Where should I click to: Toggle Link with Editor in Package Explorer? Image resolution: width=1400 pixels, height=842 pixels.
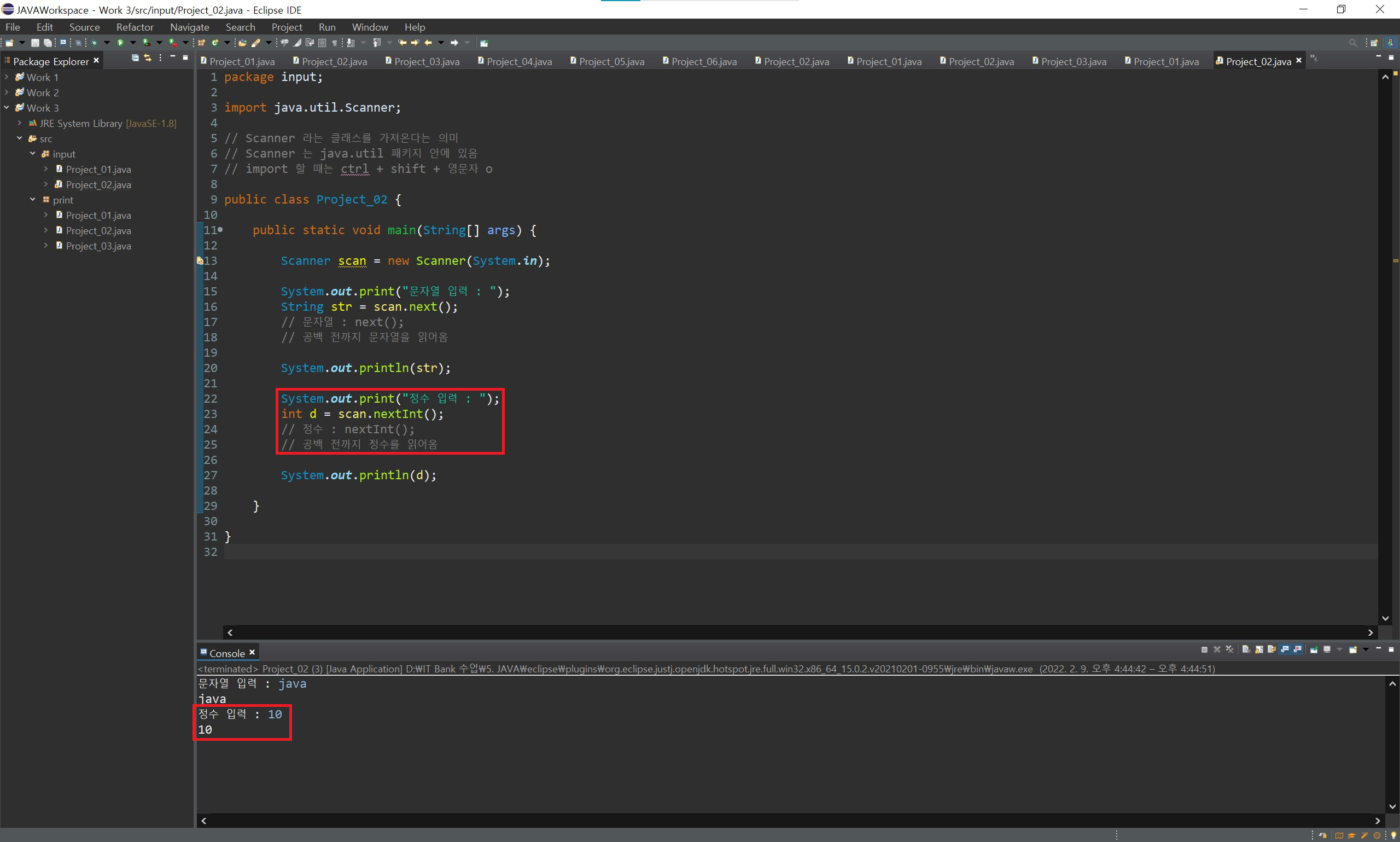tap(148, 58)
